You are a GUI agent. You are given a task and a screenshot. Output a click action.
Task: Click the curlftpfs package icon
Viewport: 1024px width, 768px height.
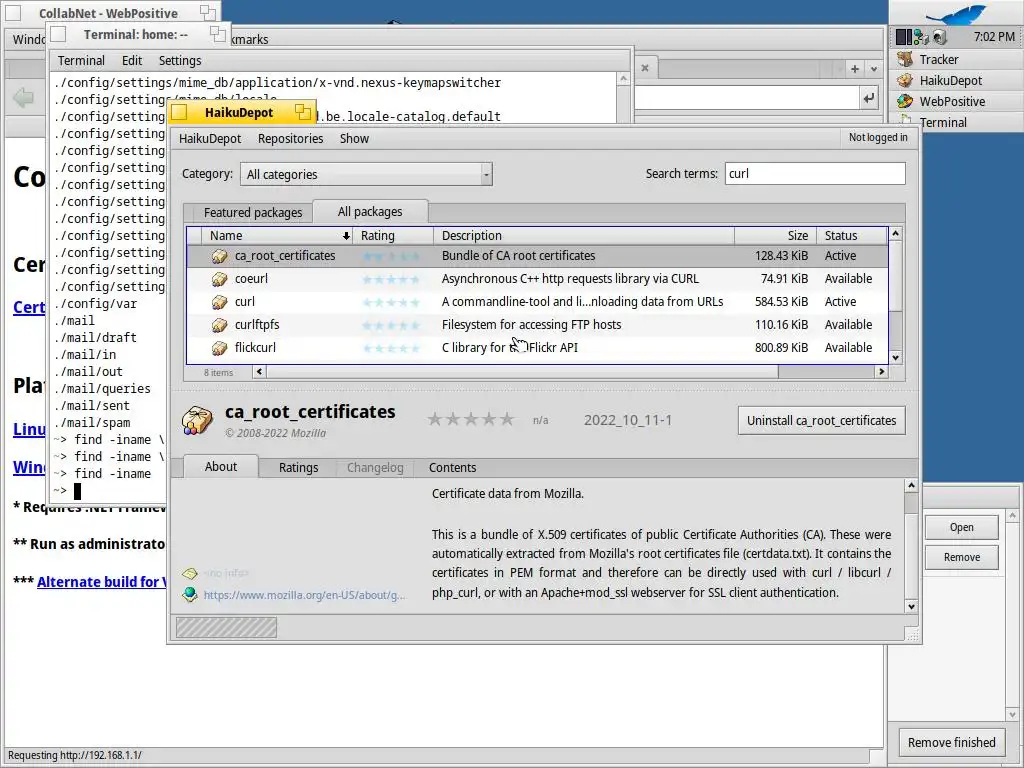[x=219, y=325]
